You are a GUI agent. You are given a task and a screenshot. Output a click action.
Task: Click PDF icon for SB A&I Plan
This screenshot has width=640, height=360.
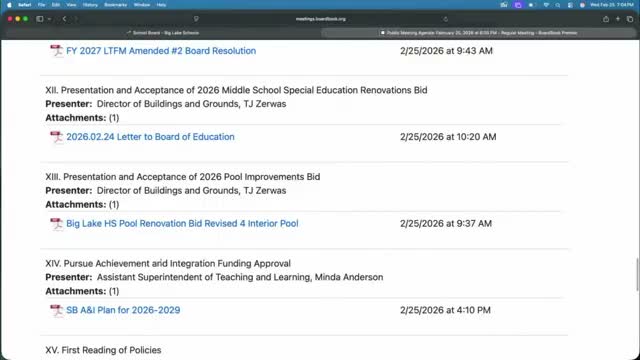(x=56, y=310)
